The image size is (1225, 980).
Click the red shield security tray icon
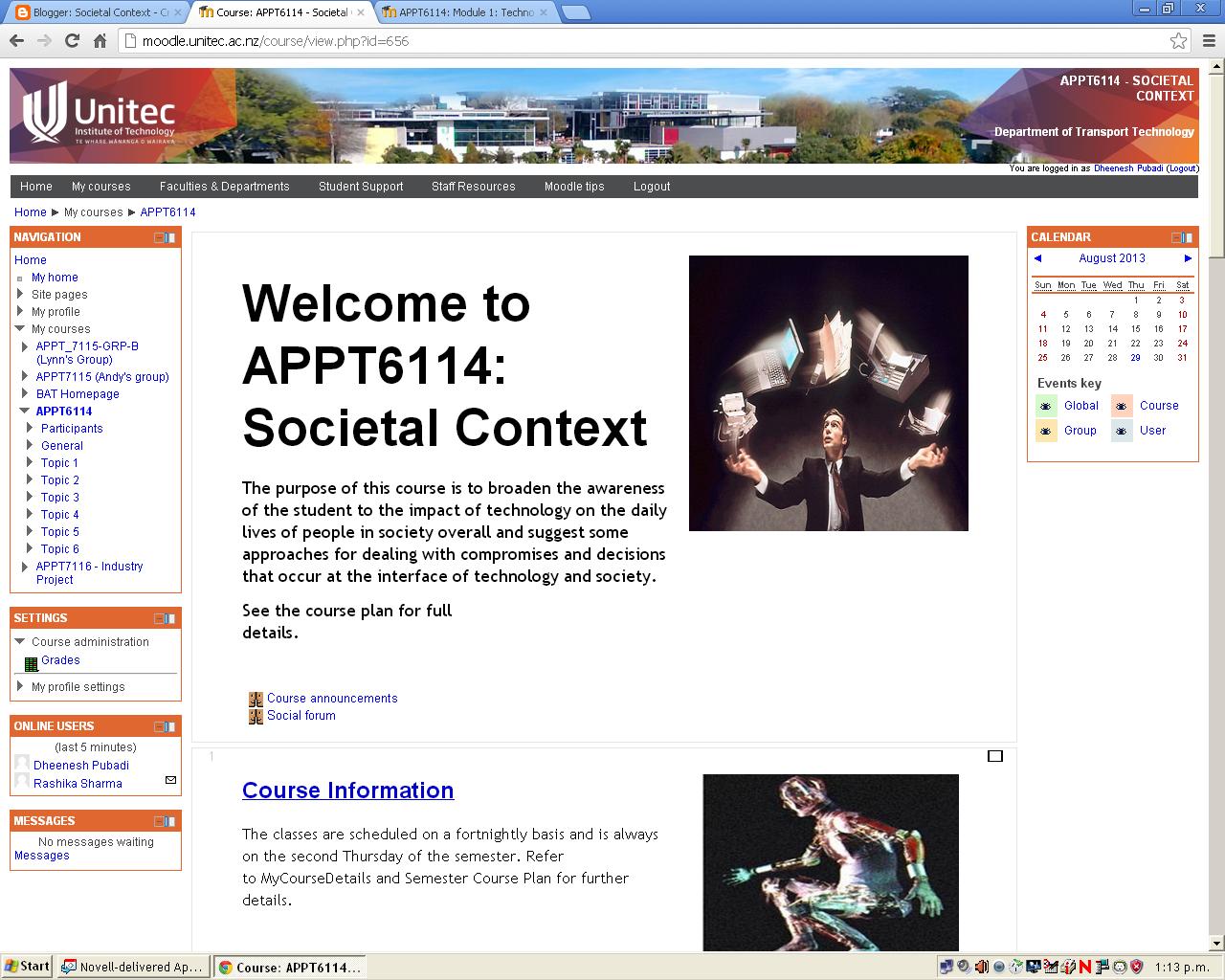(x=1136, y=967)
